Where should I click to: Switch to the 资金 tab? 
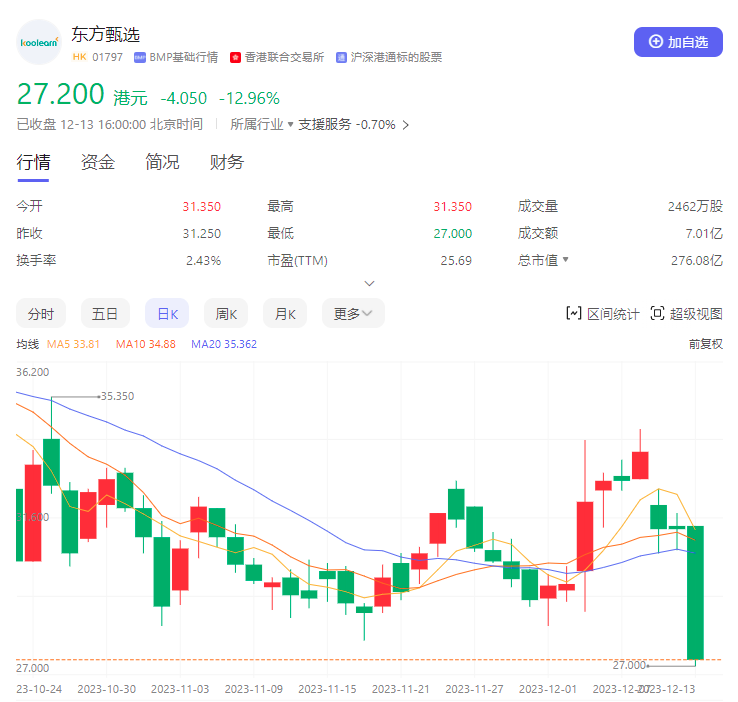(x=98, y=162)
